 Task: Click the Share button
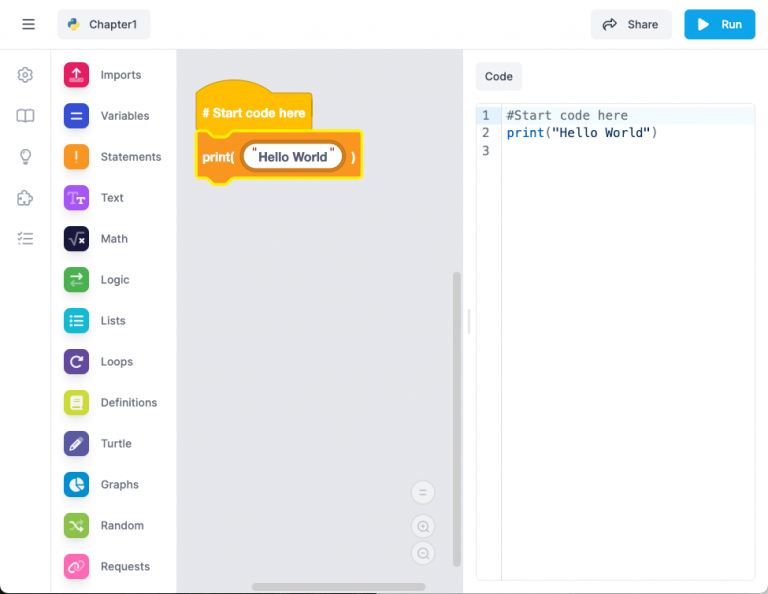point(630,24)
